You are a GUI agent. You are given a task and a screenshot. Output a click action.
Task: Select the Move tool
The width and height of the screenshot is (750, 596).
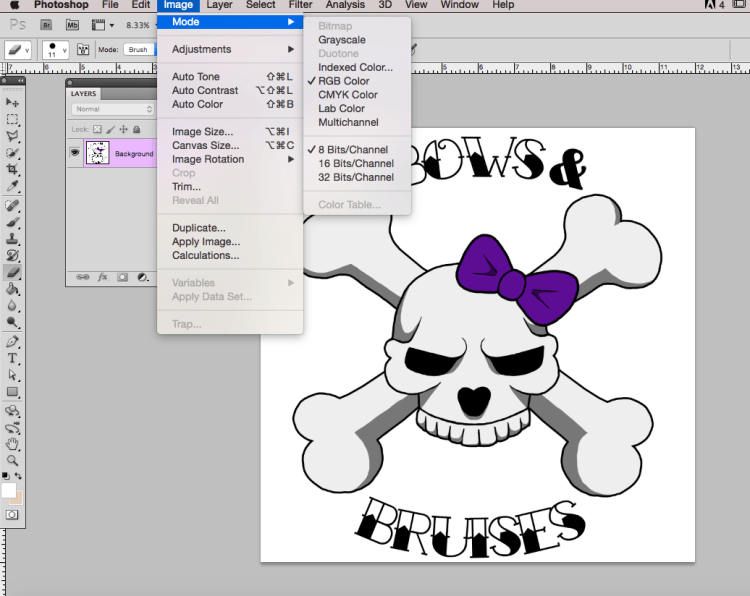tap(12, 102)
